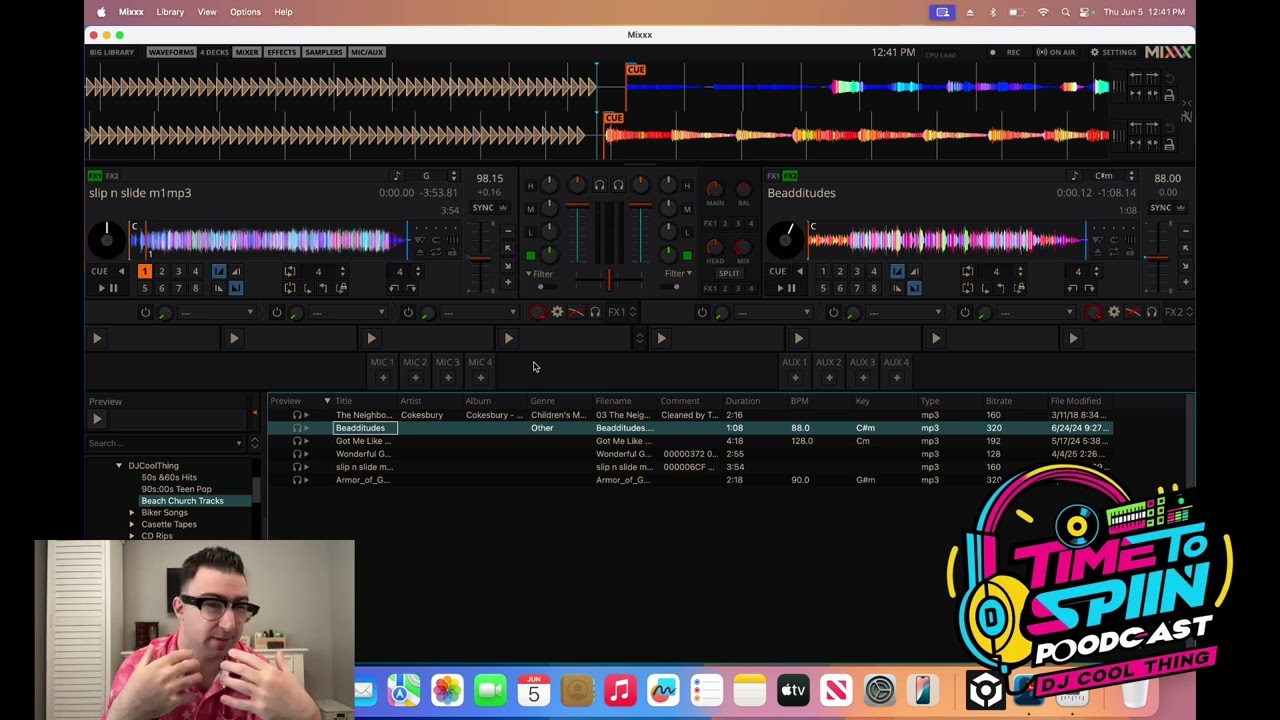Enable ON AIR broadcasting
Image resolution: width=1280 pixels, height=720 pixels.
(1056, 52)
